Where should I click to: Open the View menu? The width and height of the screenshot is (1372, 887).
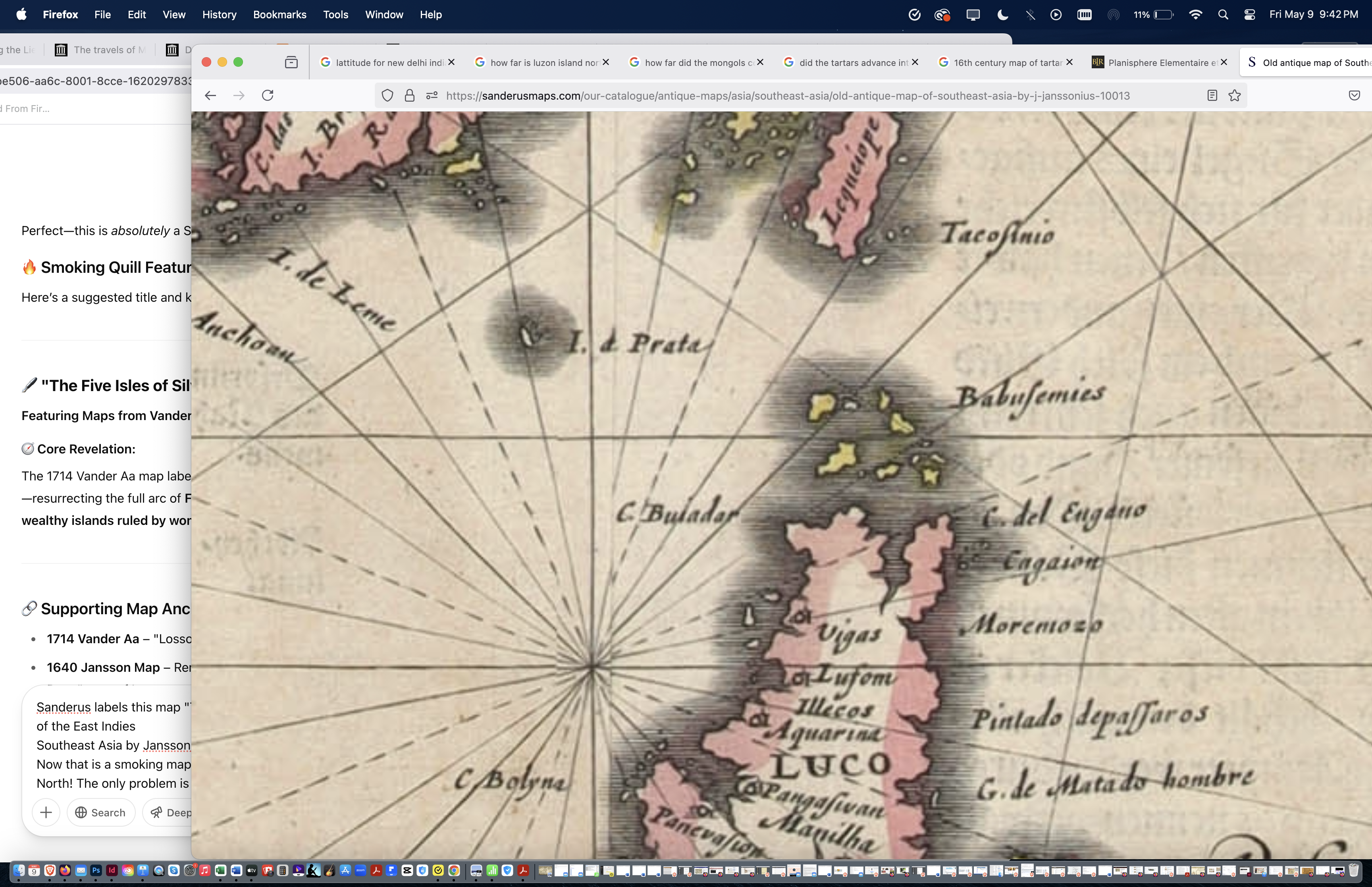coord(174,14)
